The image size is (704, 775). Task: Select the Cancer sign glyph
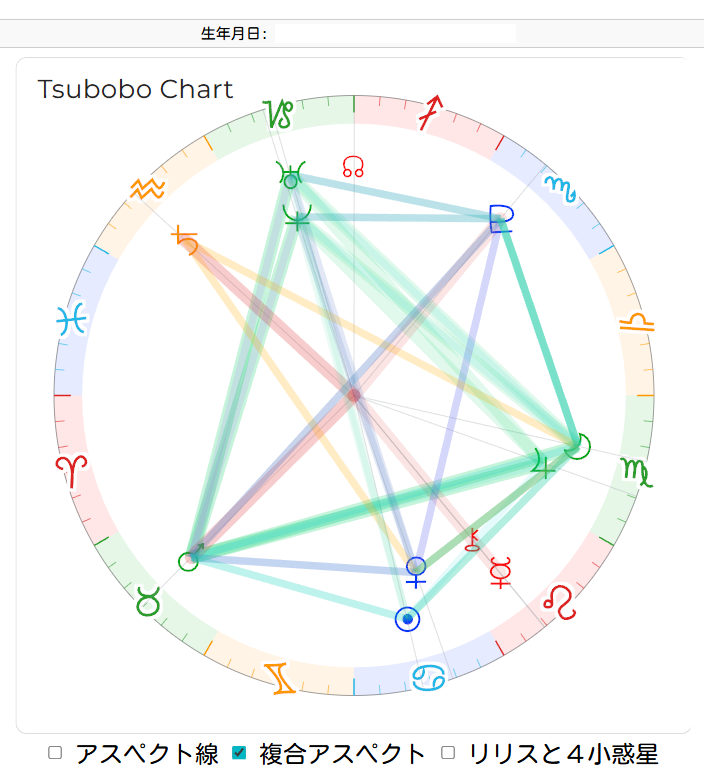tap(429, 677)
